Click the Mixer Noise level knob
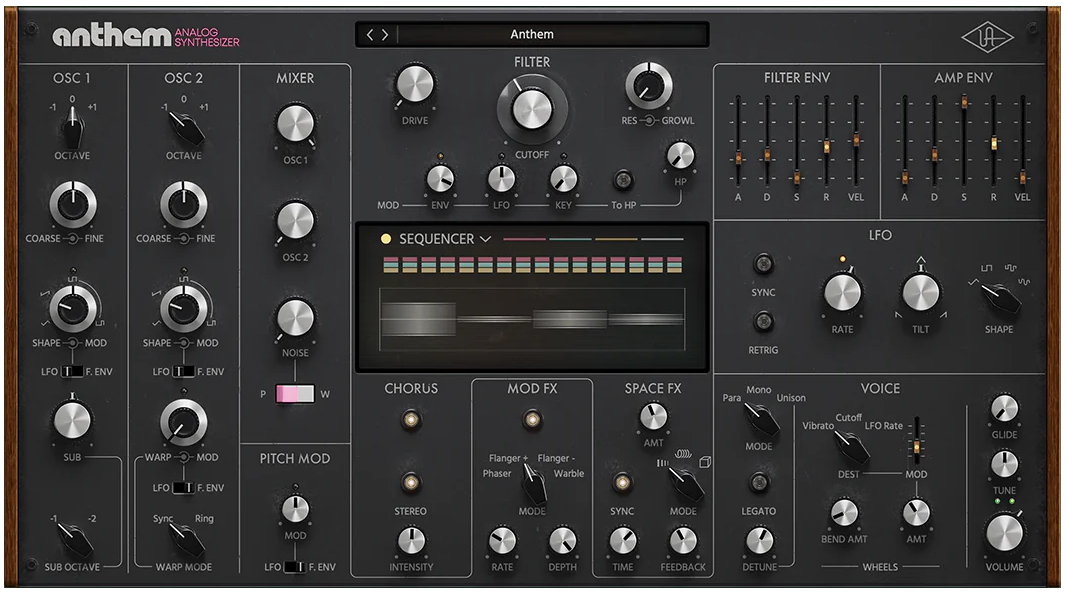The height and width of the screenshot is (592, 1066). [x=295, y=318]
